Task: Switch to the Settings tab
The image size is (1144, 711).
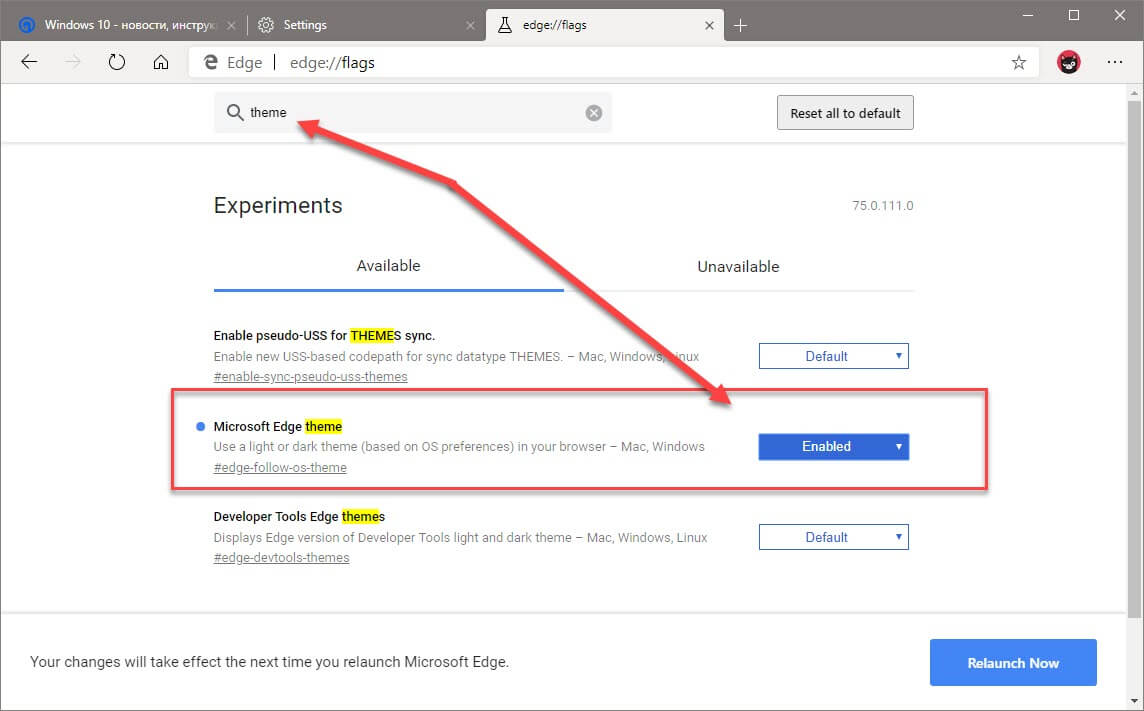Action: tap(365, 25)
